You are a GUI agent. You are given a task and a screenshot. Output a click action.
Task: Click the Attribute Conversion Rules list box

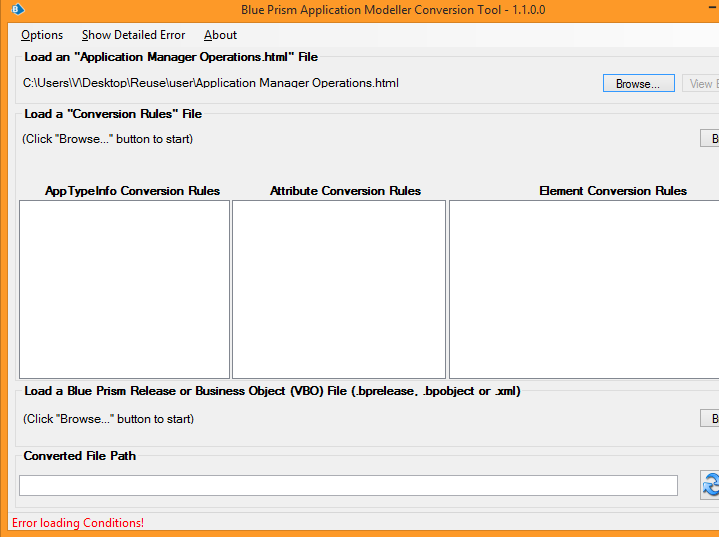[x=339, y=289]
